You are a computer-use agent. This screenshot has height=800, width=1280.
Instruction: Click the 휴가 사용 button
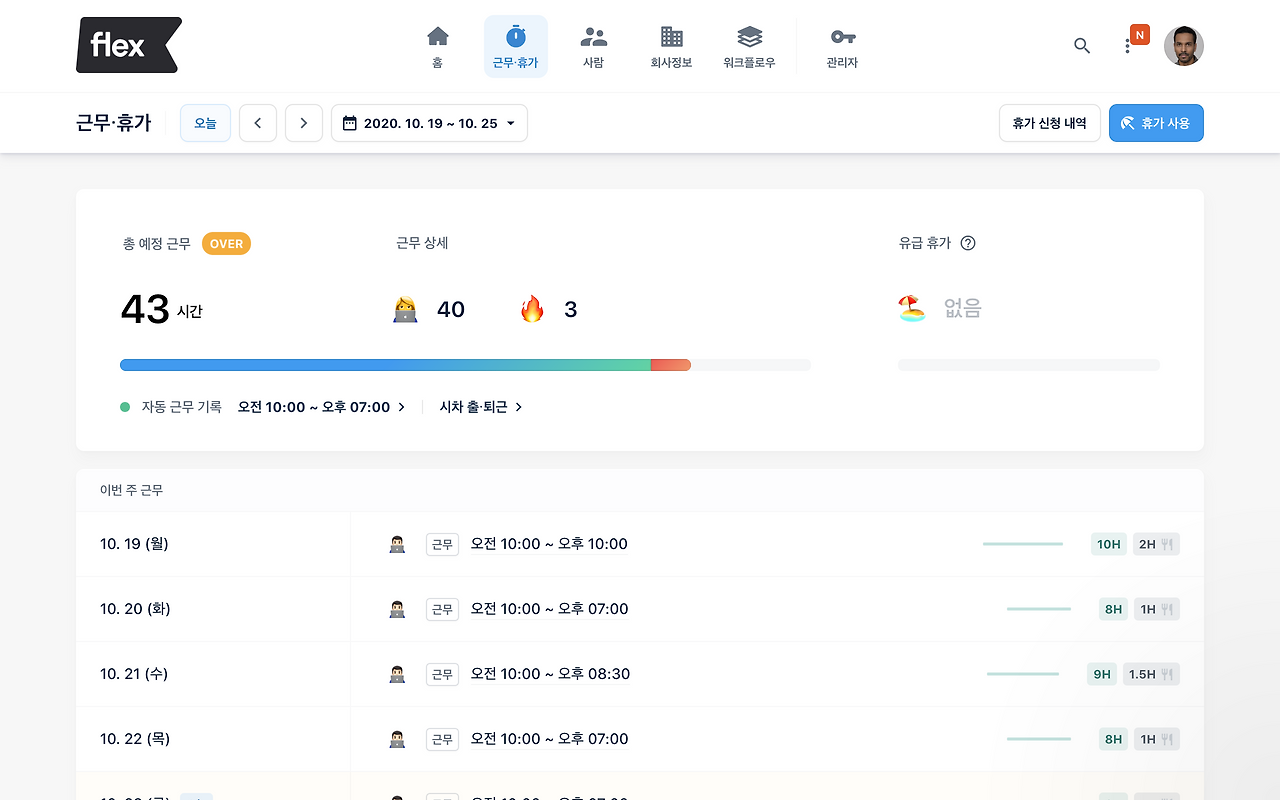pyautogui.click(x=1156, y=123)
